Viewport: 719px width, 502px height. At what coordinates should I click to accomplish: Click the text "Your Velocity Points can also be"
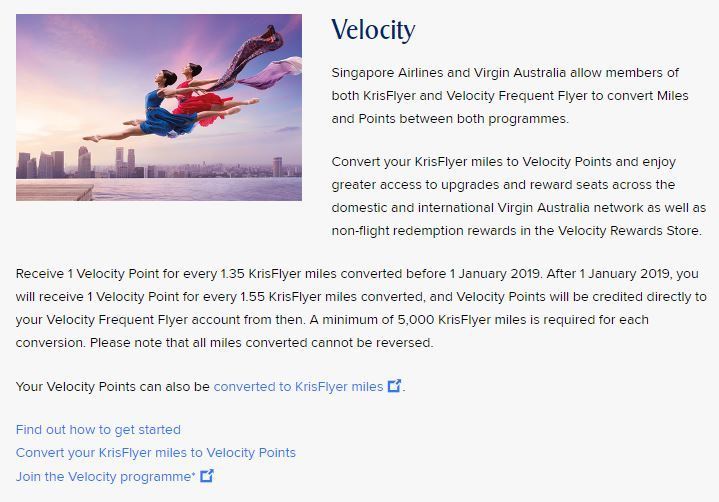[113, 386]
